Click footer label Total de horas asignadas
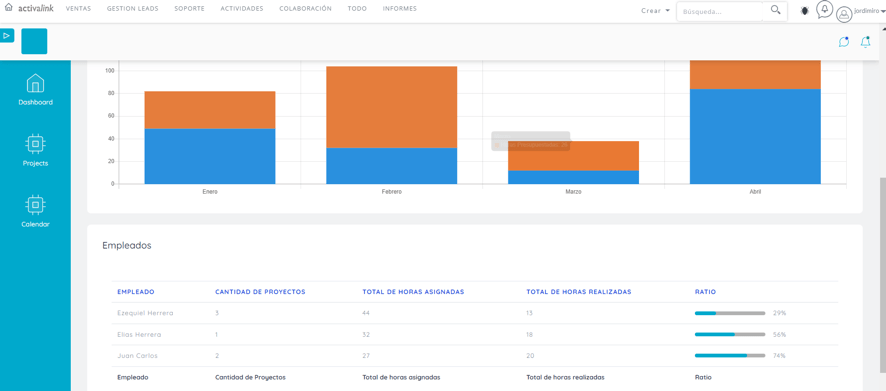 (x=401, y=377)
